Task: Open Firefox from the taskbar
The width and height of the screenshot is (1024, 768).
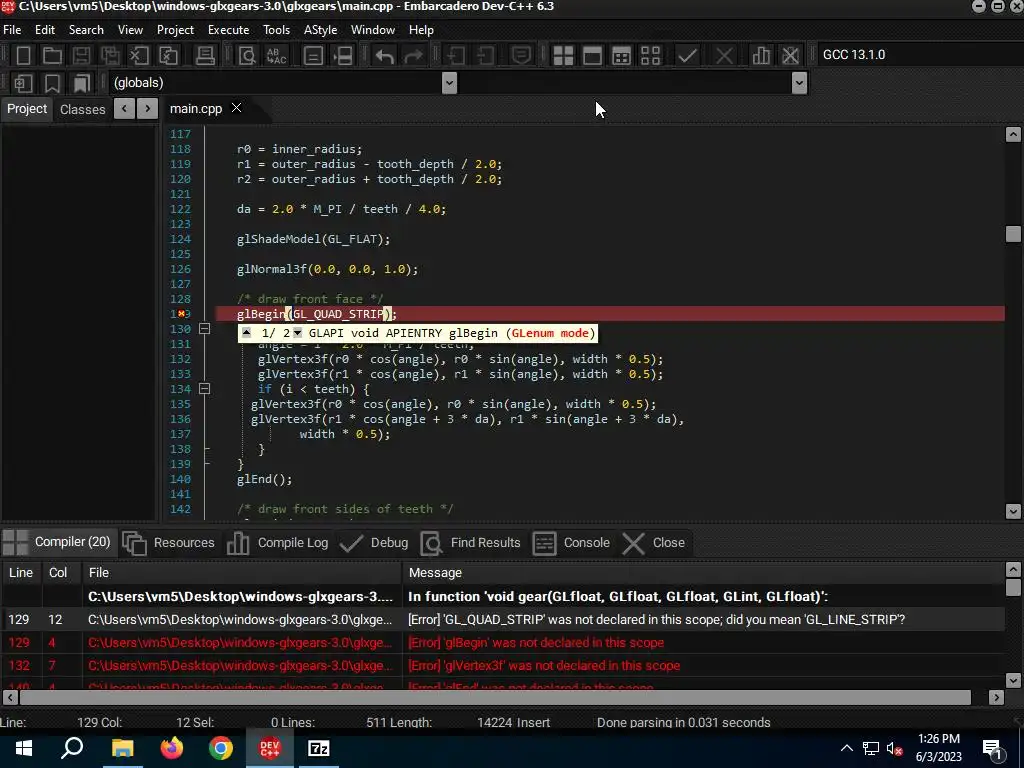Action: pos(172,748)
